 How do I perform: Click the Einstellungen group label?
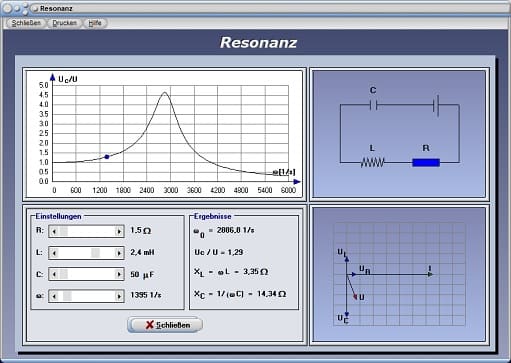pyautogui.click(x=58, y=216)
